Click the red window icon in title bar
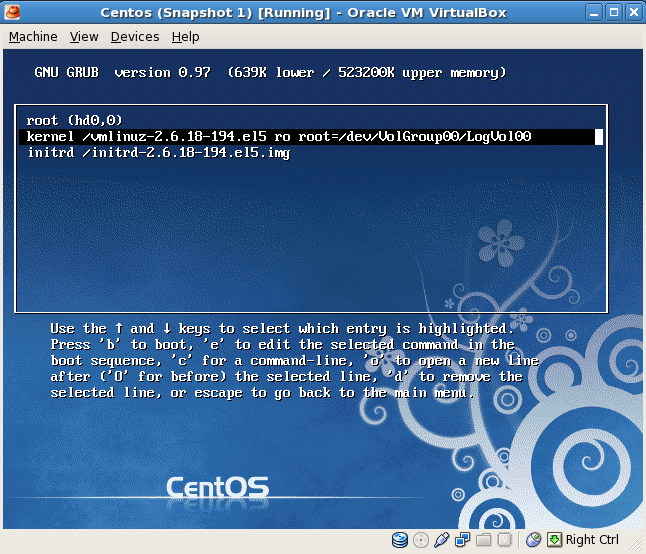This screenshot has width=646, height=554. (x=12, y=12)
